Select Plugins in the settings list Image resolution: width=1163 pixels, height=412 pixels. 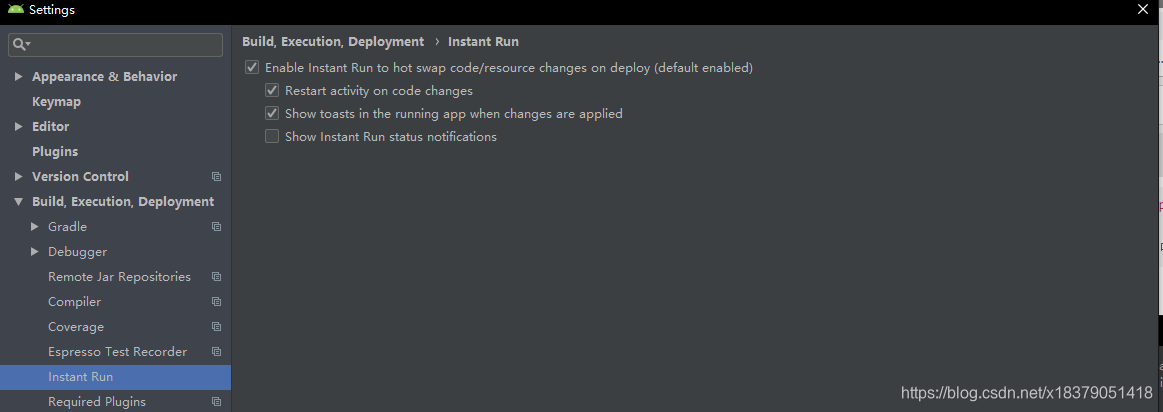(55, 151)
